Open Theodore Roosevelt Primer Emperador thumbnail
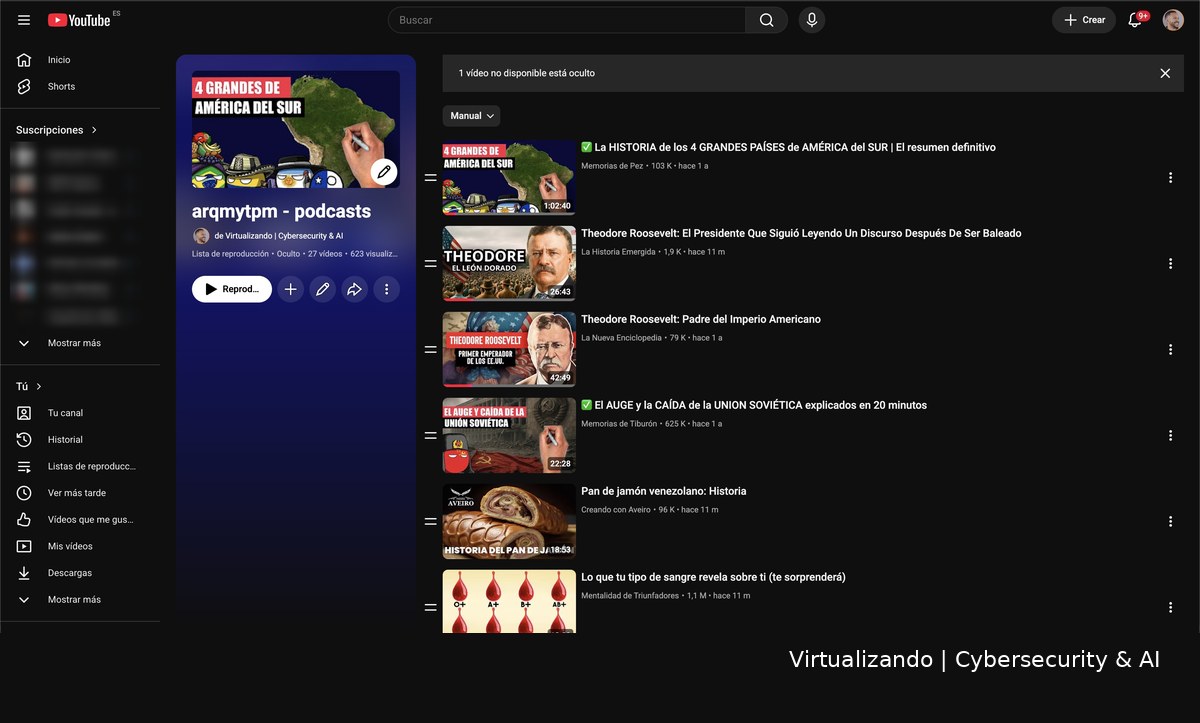The height and width of the screenshot is (723, 1200). coord(509,350)
